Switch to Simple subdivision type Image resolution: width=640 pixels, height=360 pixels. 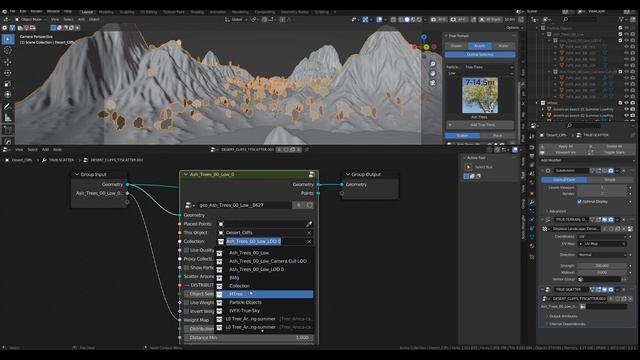coord(610,180)
